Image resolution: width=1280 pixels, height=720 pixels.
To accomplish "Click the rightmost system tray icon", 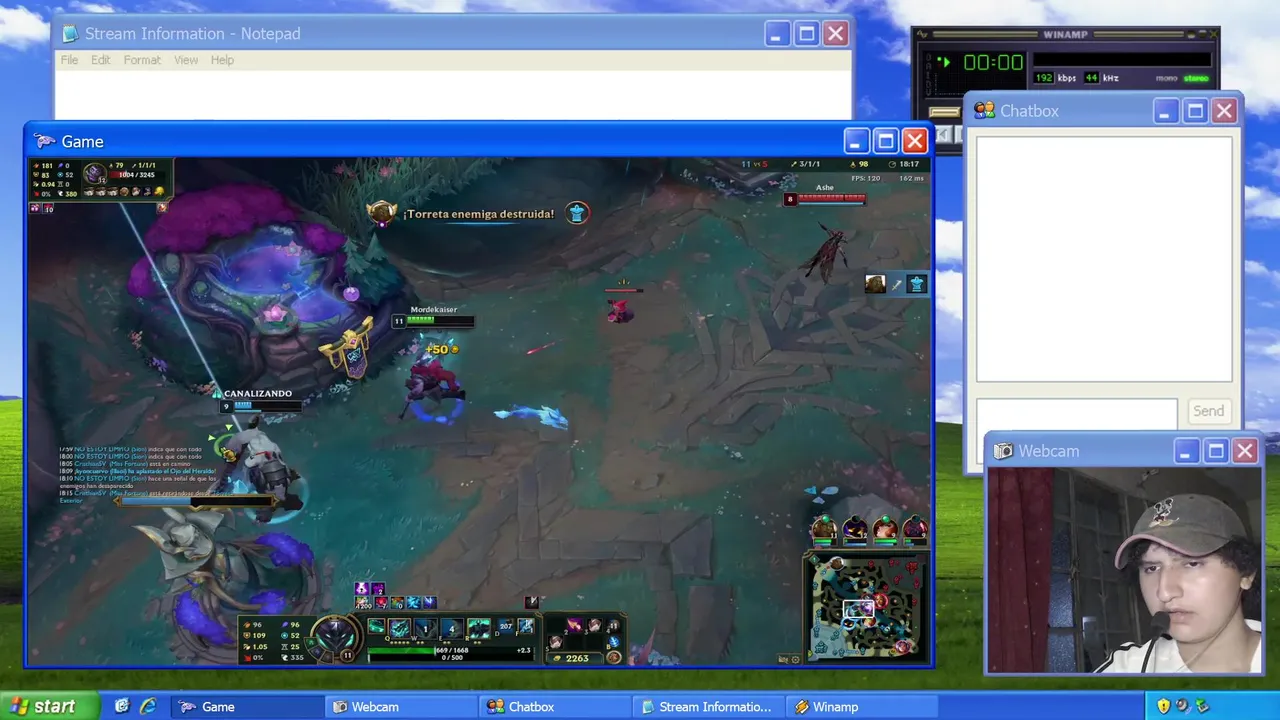I will (1203, 706).
